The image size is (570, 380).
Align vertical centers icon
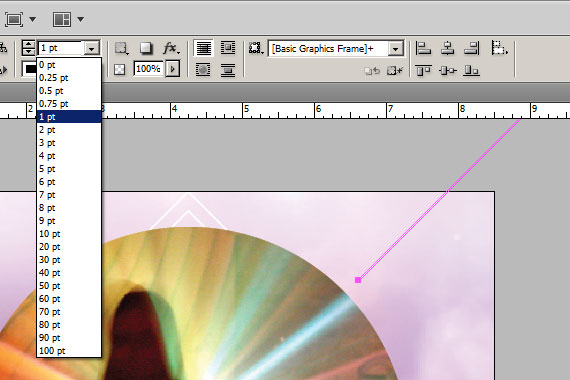coord(447,70)
